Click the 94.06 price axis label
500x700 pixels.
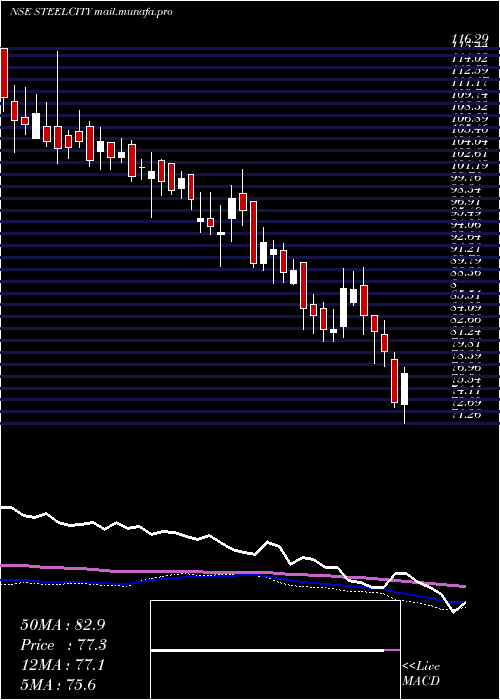click(468, 227)
